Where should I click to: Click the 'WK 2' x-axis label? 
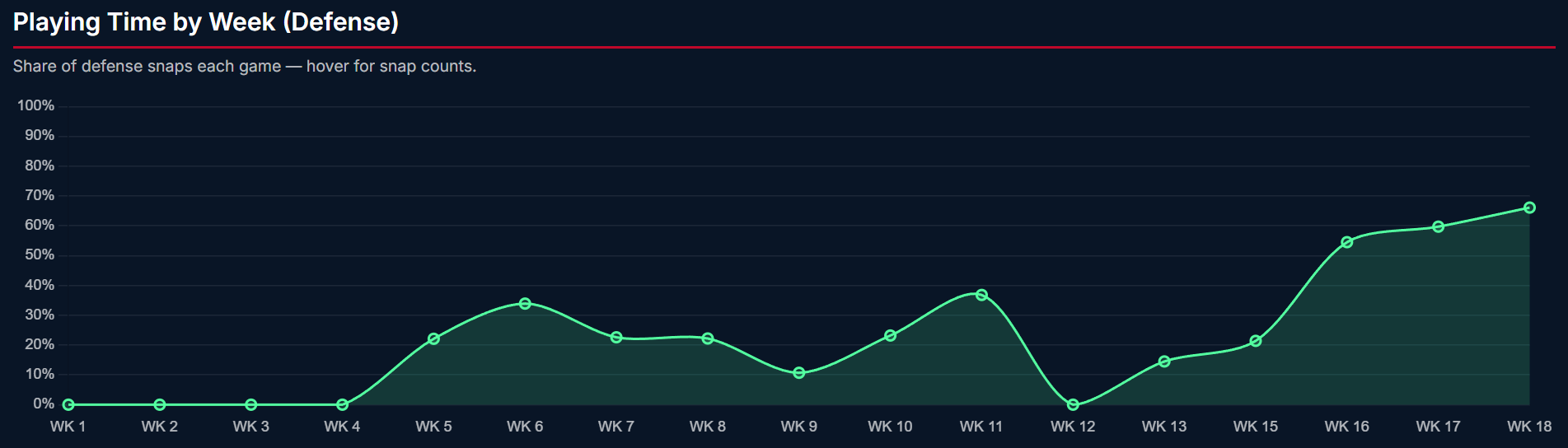pos(159,427)
